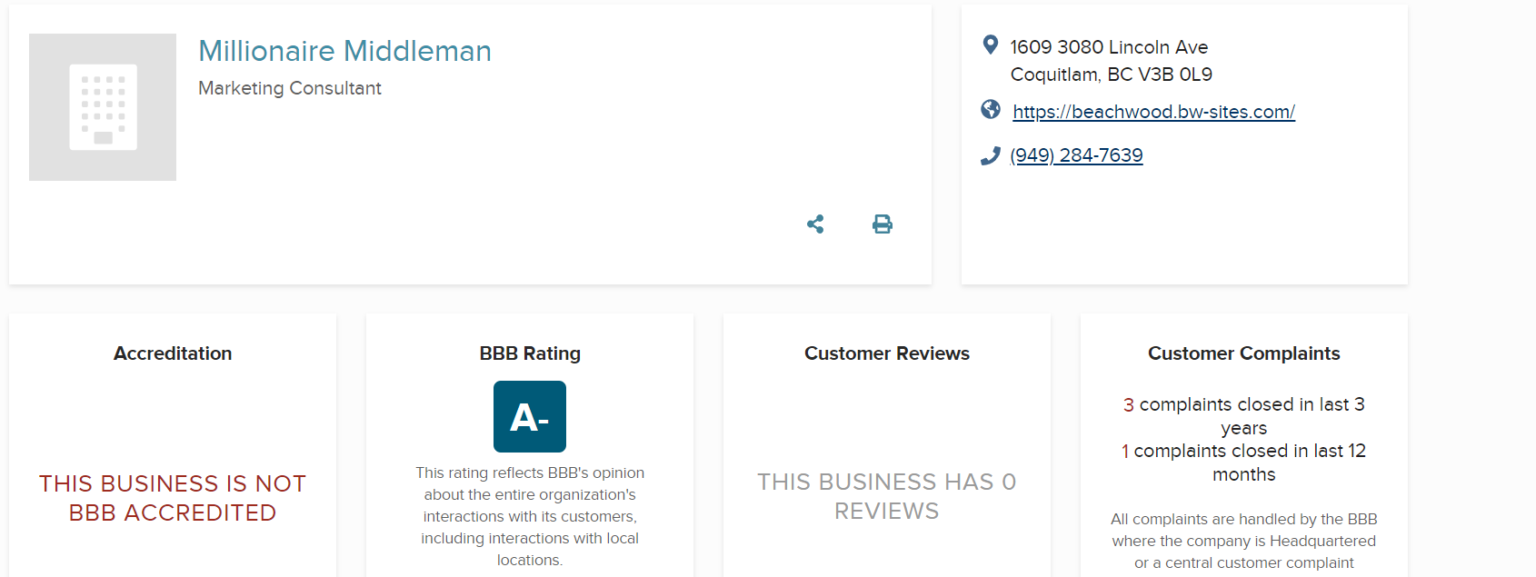Click the Marketing Consultant category text
Viewport: 1536px width, 577px height.
(x=290, y=88)
